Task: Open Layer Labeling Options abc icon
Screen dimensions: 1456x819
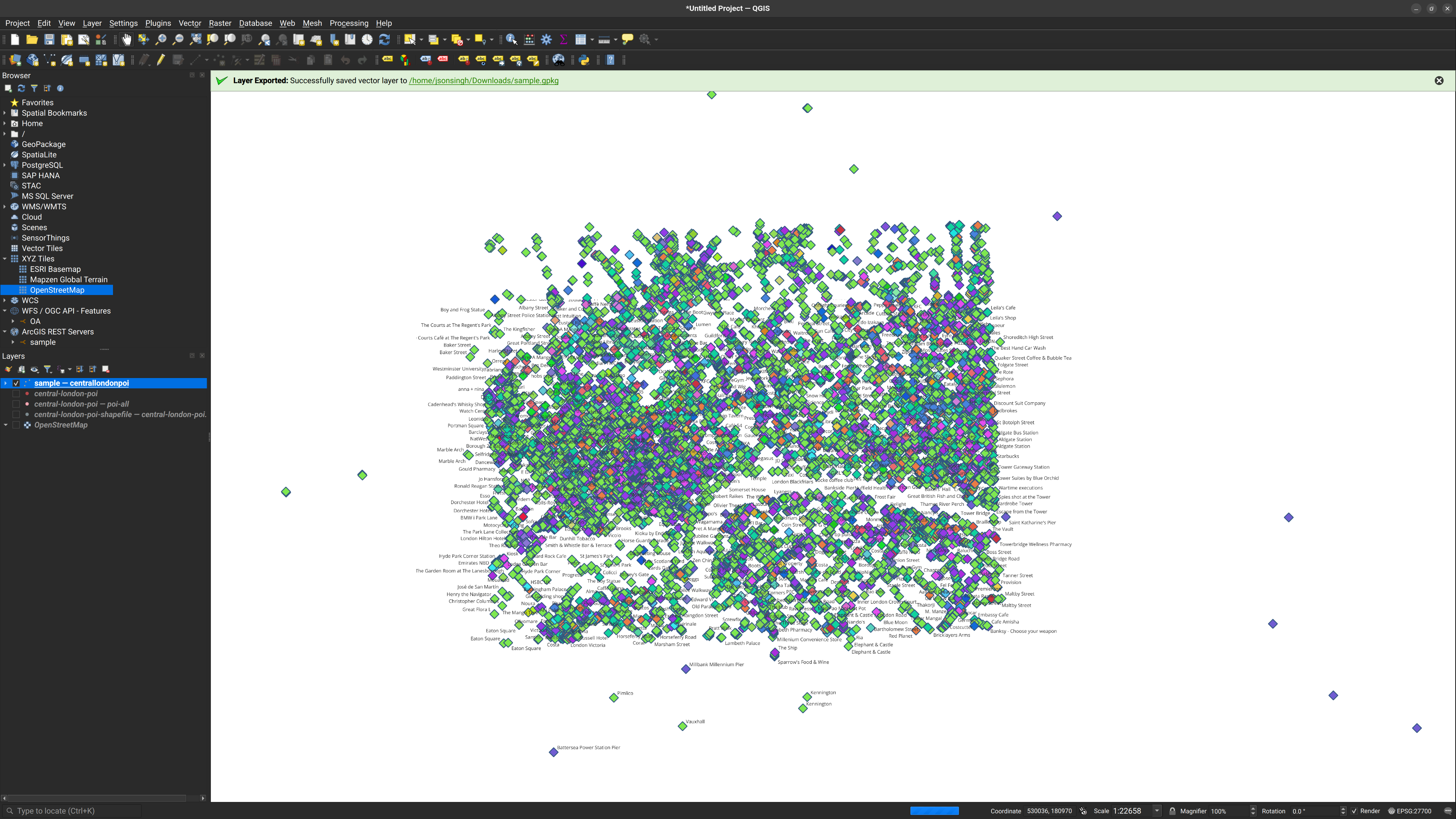Action: point(388,60)
